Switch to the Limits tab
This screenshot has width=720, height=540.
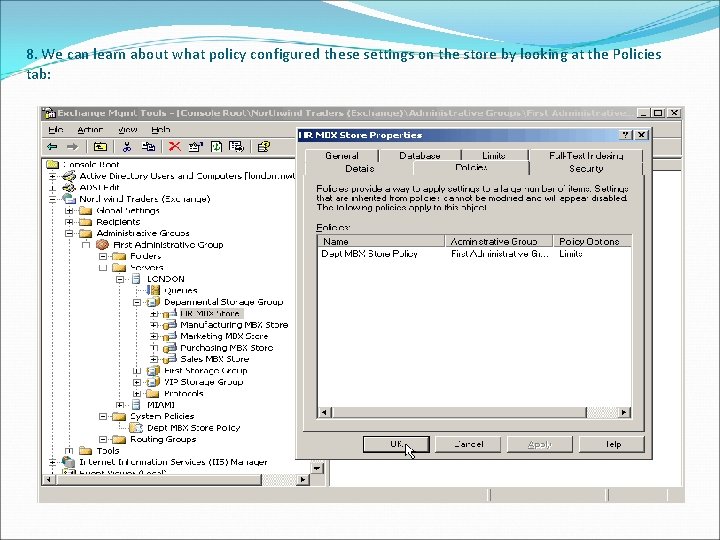(x=494, y=156)
